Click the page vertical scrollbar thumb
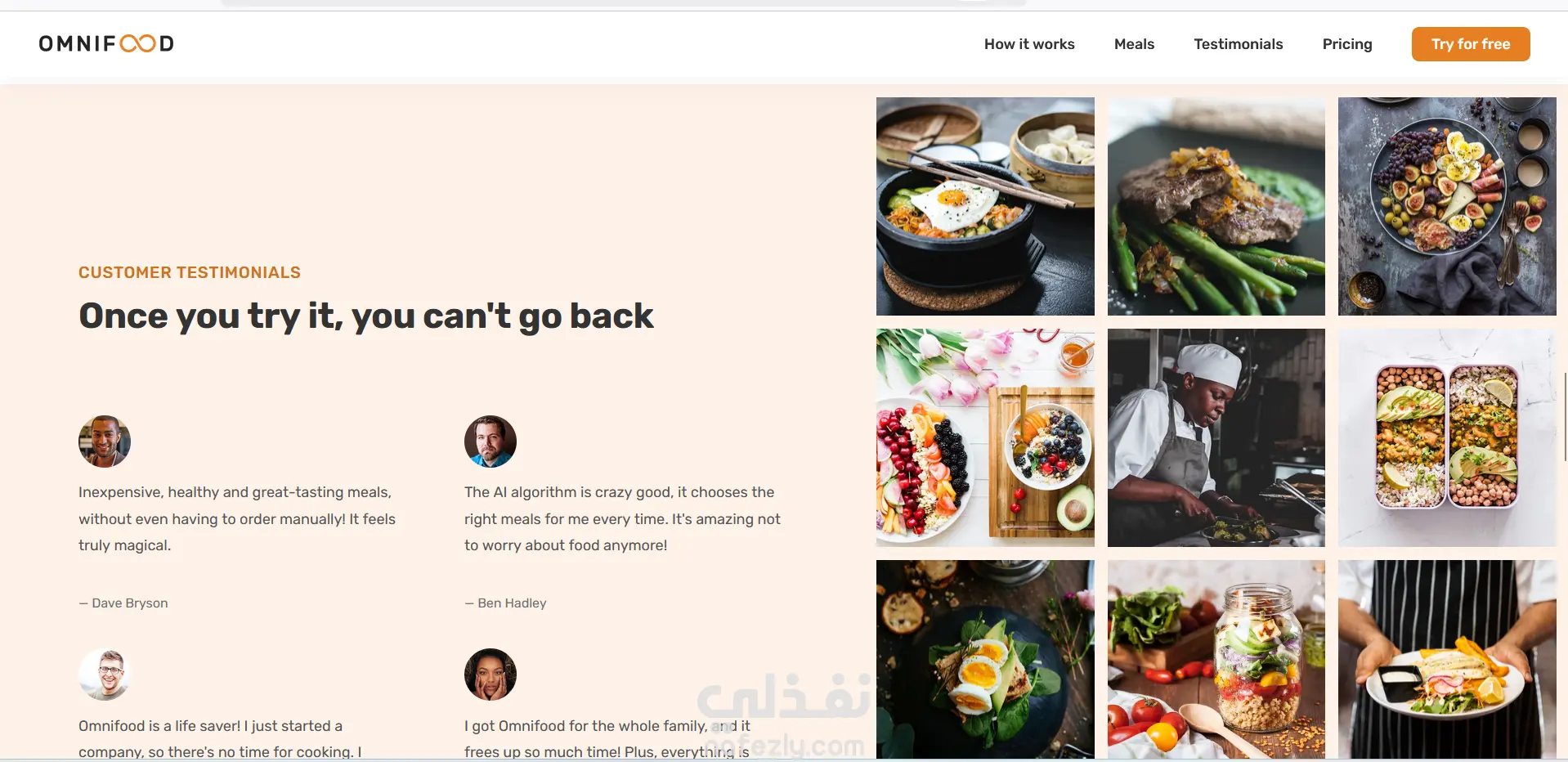Screen dimensions: 1568x762 1565,417
